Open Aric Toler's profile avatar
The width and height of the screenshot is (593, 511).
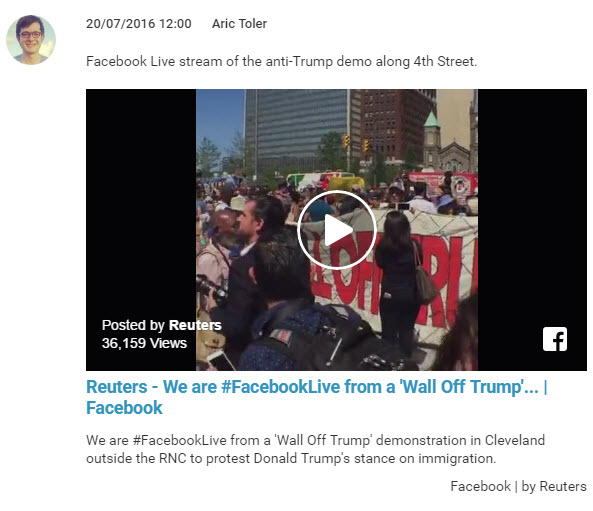[x=31, y=40]
